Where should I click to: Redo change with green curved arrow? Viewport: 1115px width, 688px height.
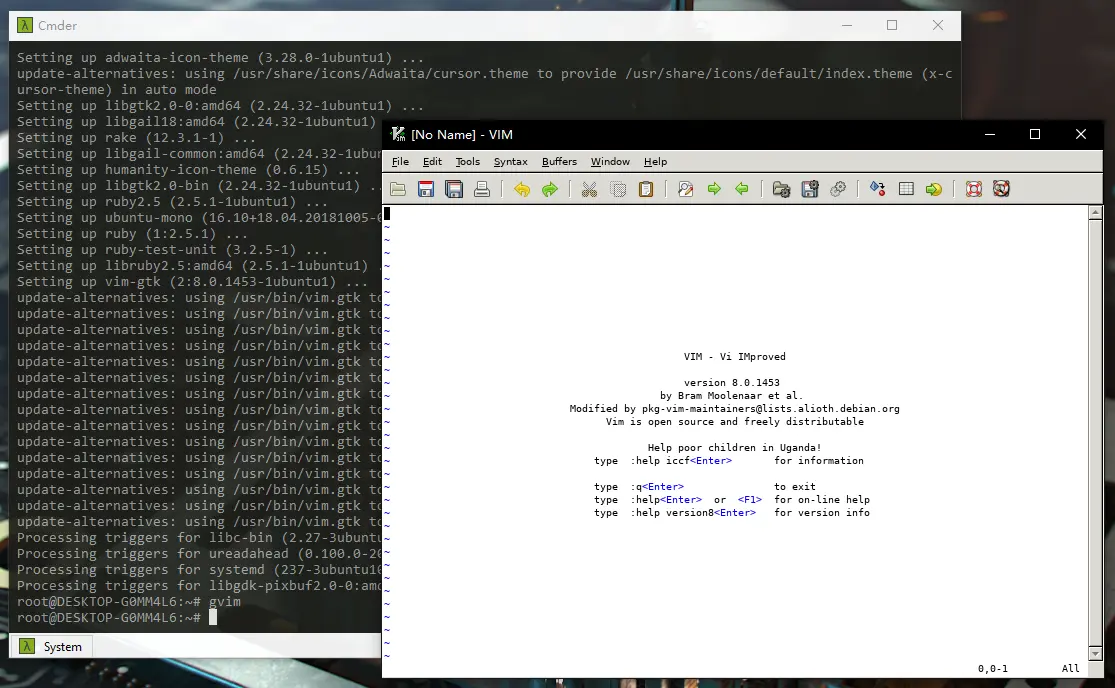coord(550,189)
